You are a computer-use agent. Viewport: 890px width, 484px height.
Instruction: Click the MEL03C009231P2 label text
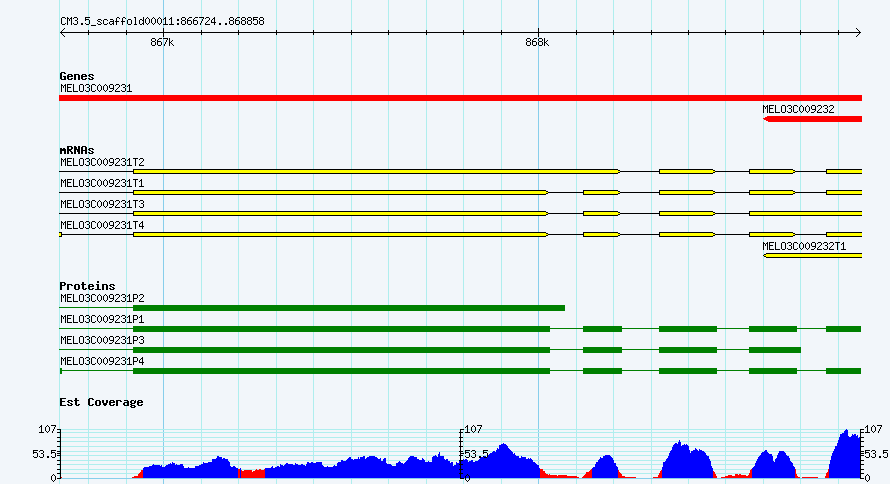(x=102, y=298)
